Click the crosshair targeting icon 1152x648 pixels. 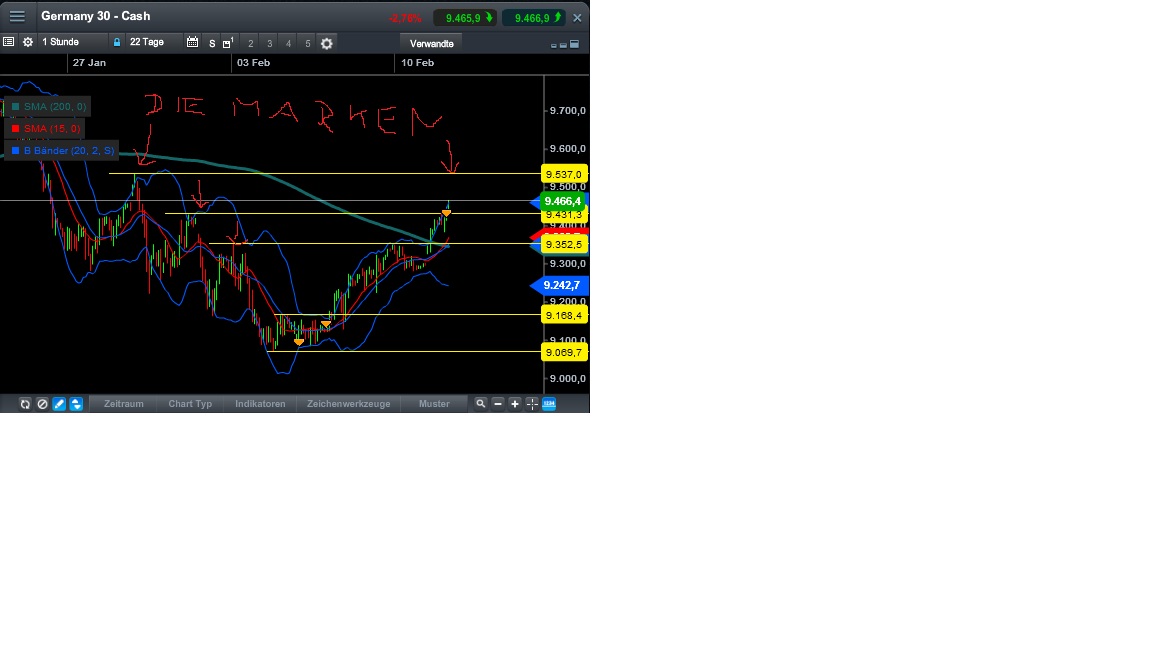531,404
